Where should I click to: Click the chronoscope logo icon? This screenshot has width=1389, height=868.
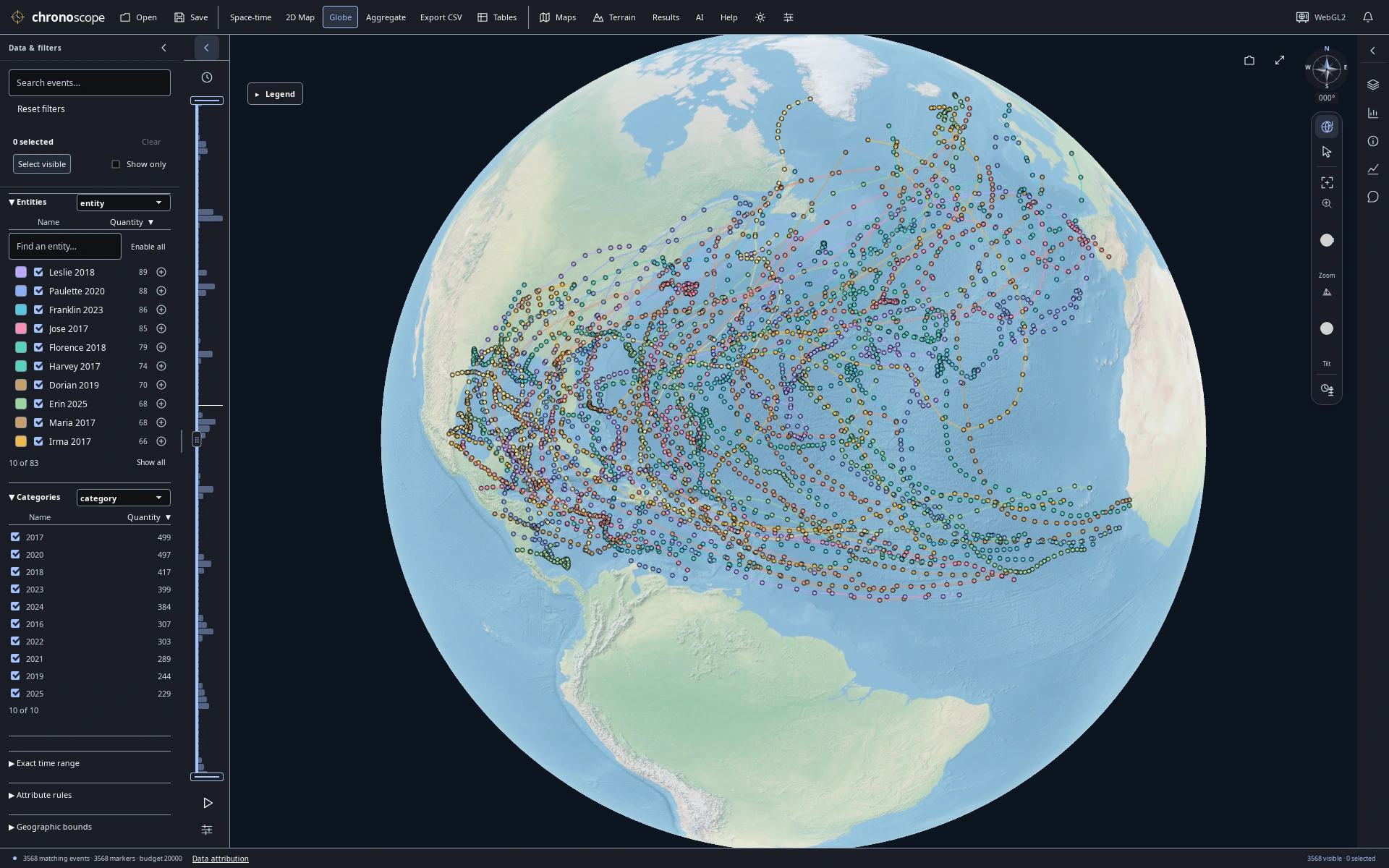click(x=18, y=17)
